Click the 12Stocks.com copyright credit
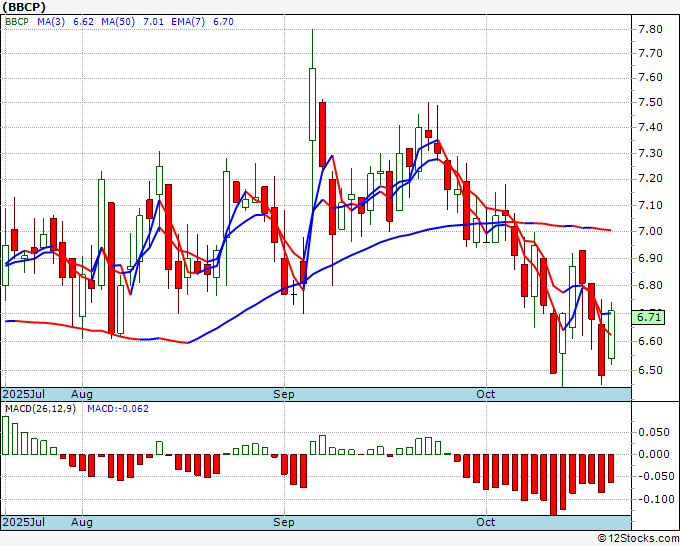The width and height of the screenshot is (680, 546). 638,538
